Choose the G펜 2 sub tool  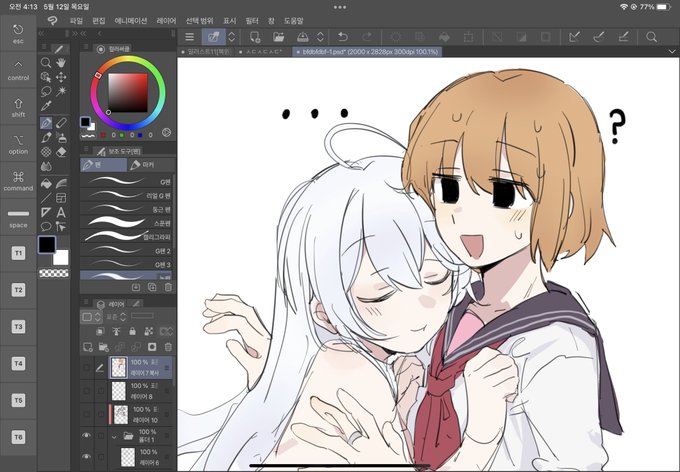127,251
